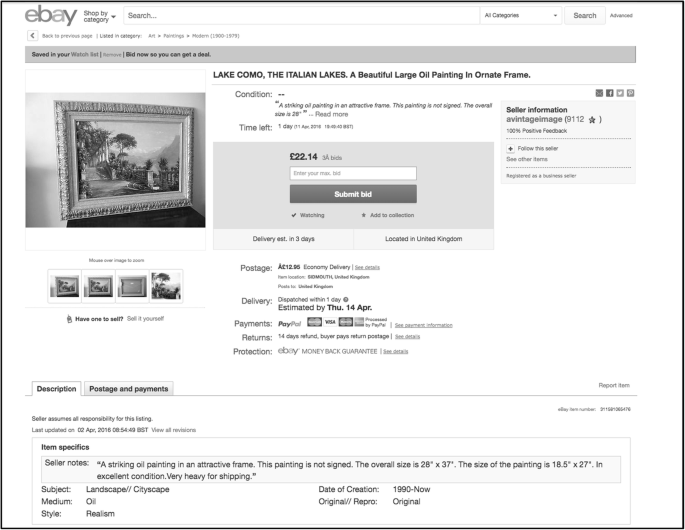
Task: Toggle Add to collection star
Action: [364, 214]
